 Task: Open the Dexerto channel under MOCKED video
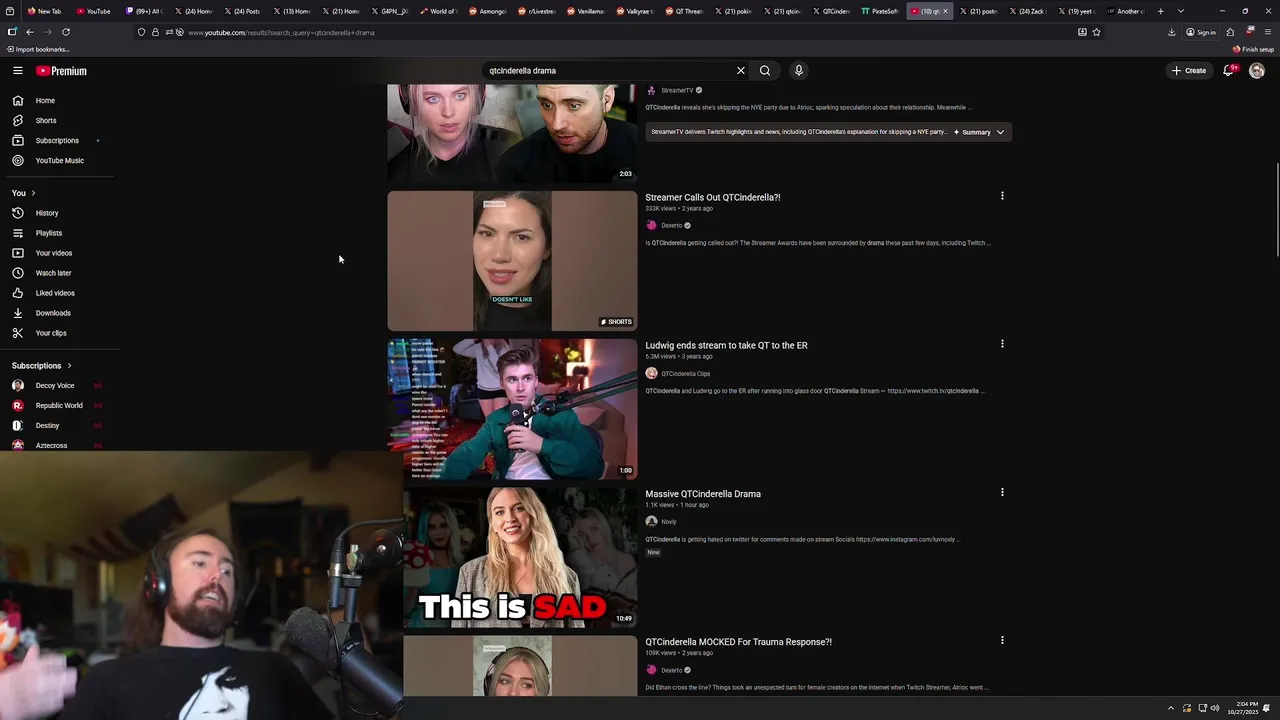click(x=671, y=670)
